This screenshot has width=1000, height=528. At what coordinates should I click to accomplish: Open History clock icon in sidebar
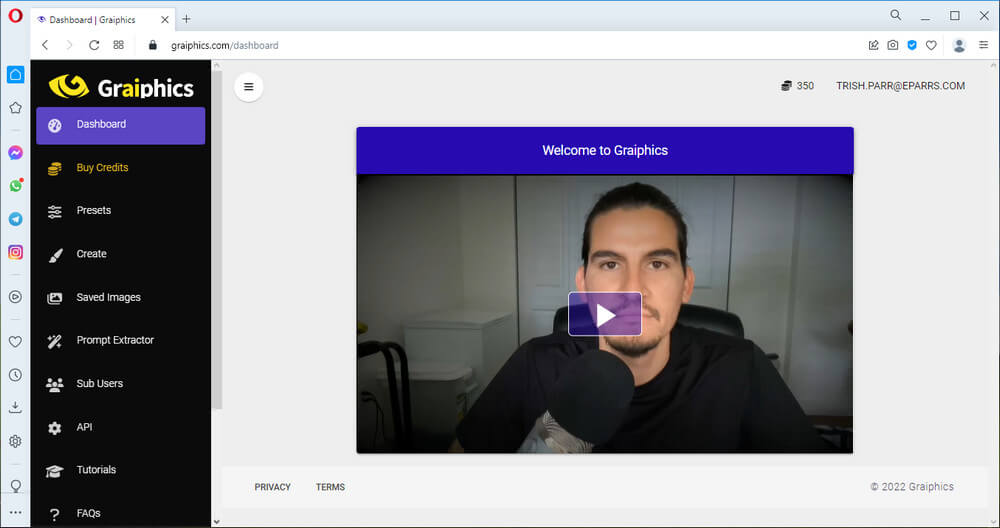15,375
